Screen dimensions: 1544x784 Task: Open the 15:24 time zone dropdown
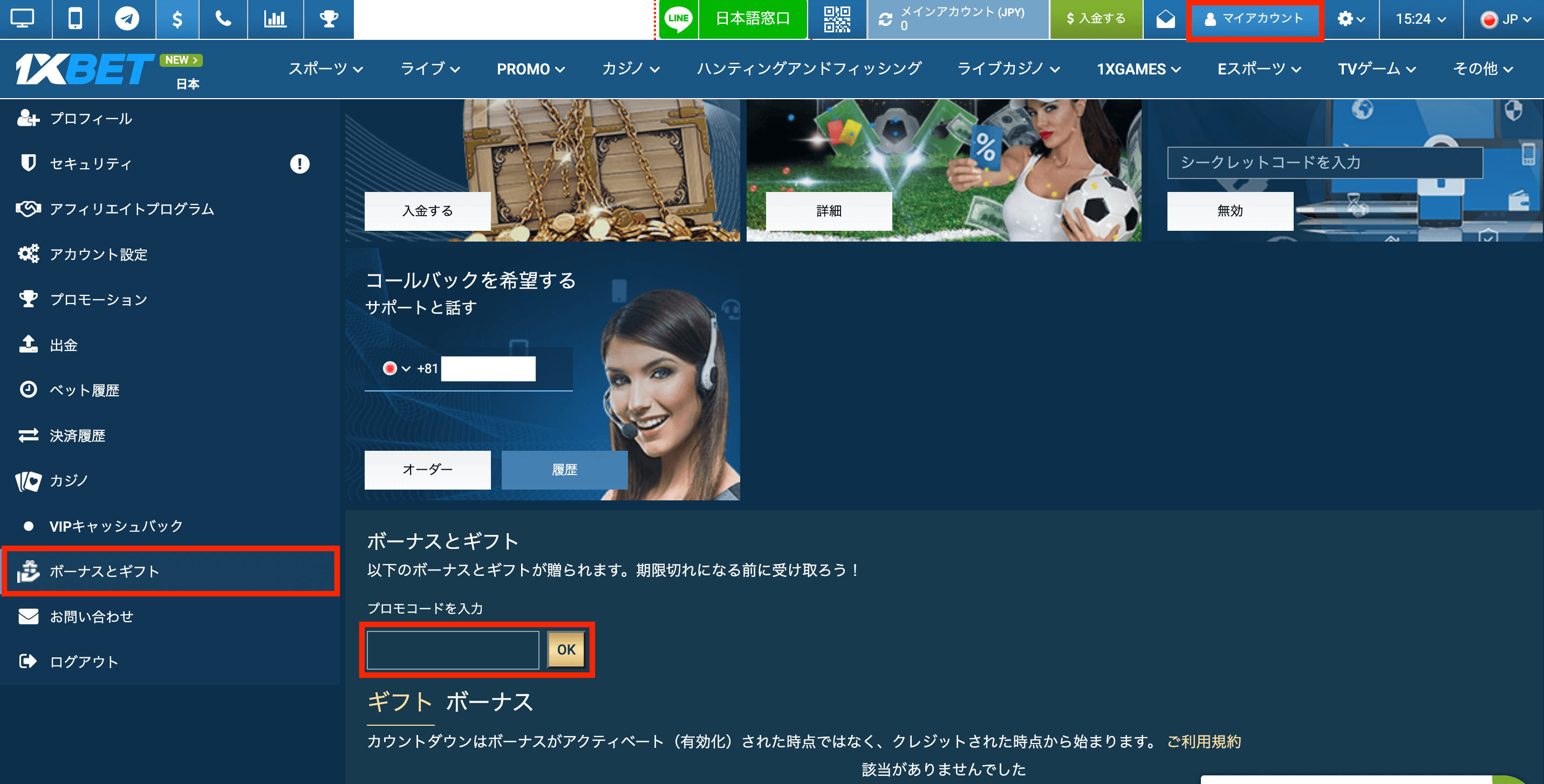(x=1420, y=19)
